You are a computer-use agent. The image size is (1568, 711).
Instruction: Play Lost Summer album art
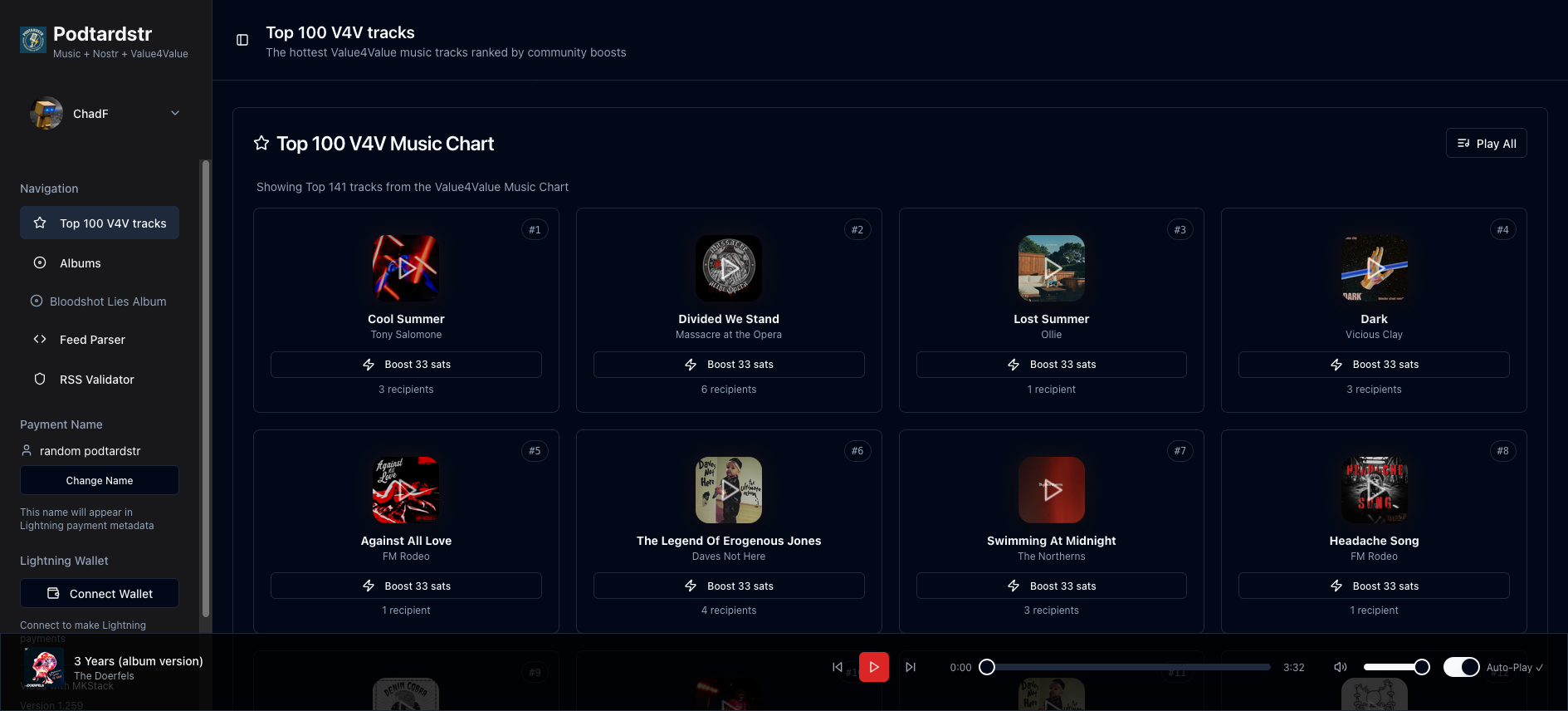(1052, 268)
